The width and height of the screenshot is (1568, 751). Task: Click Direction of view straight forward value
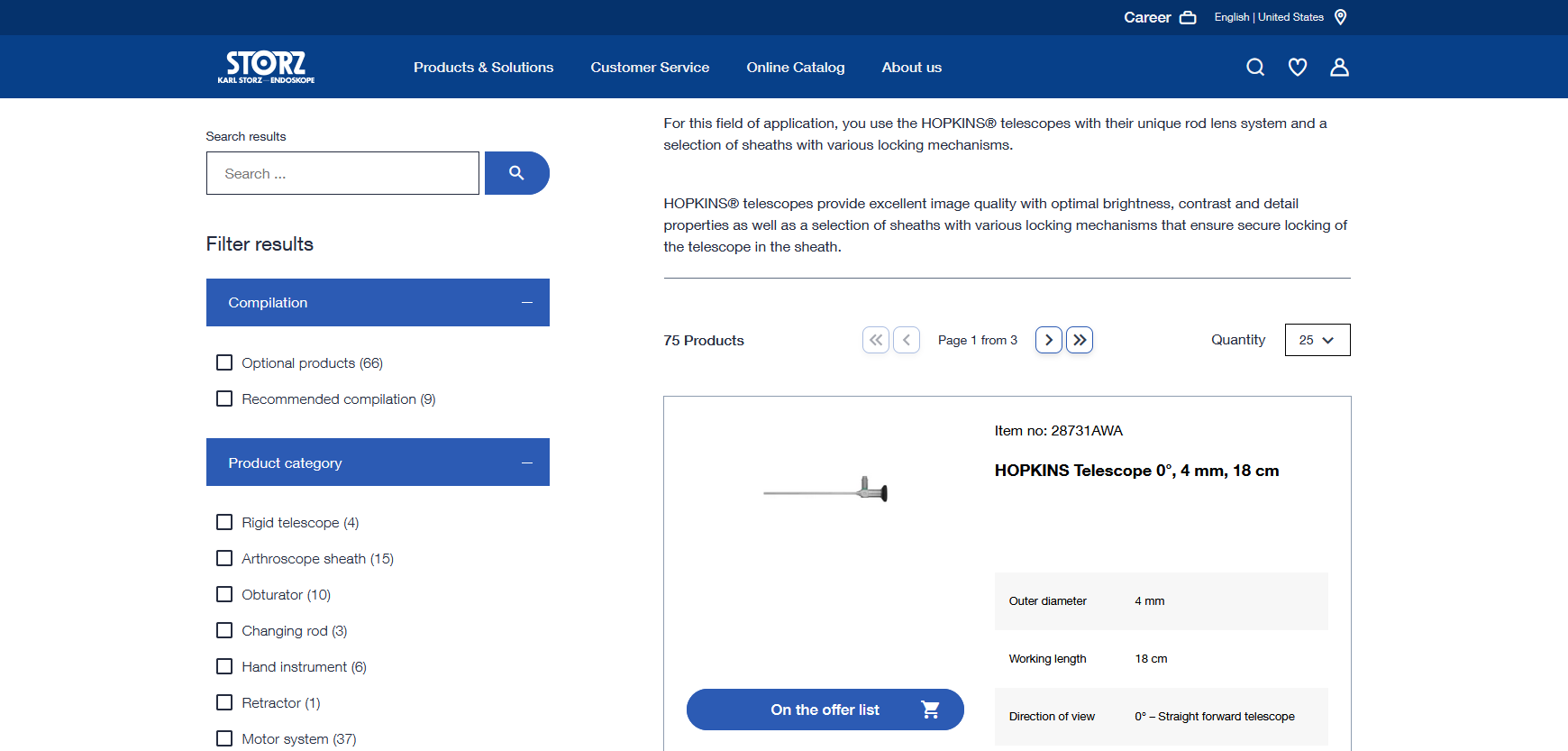click(x=1215, y=717)
